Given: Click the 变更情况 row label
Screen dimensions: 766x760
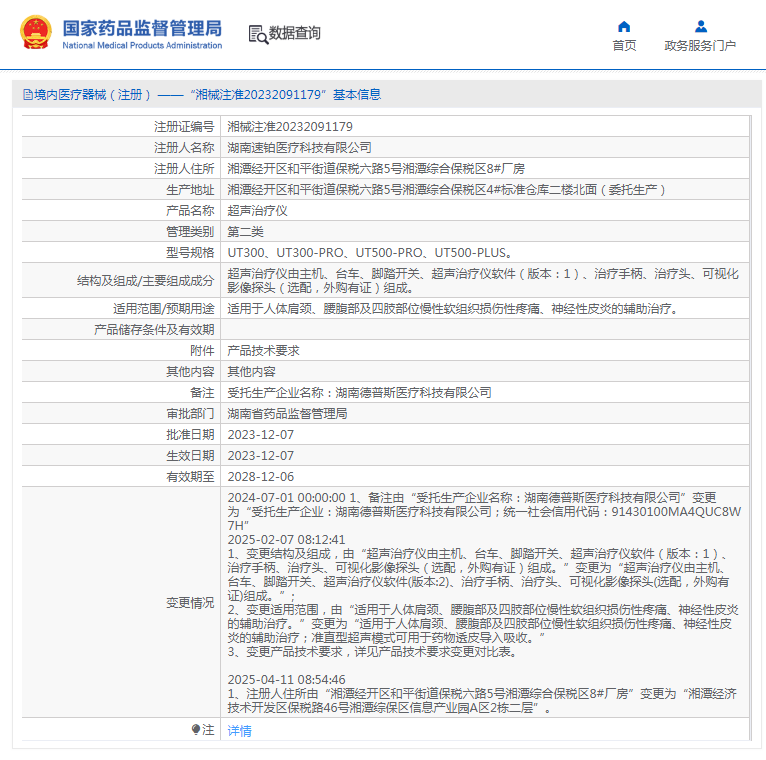Looking at the screenshot, I should [x=190, y=603].
